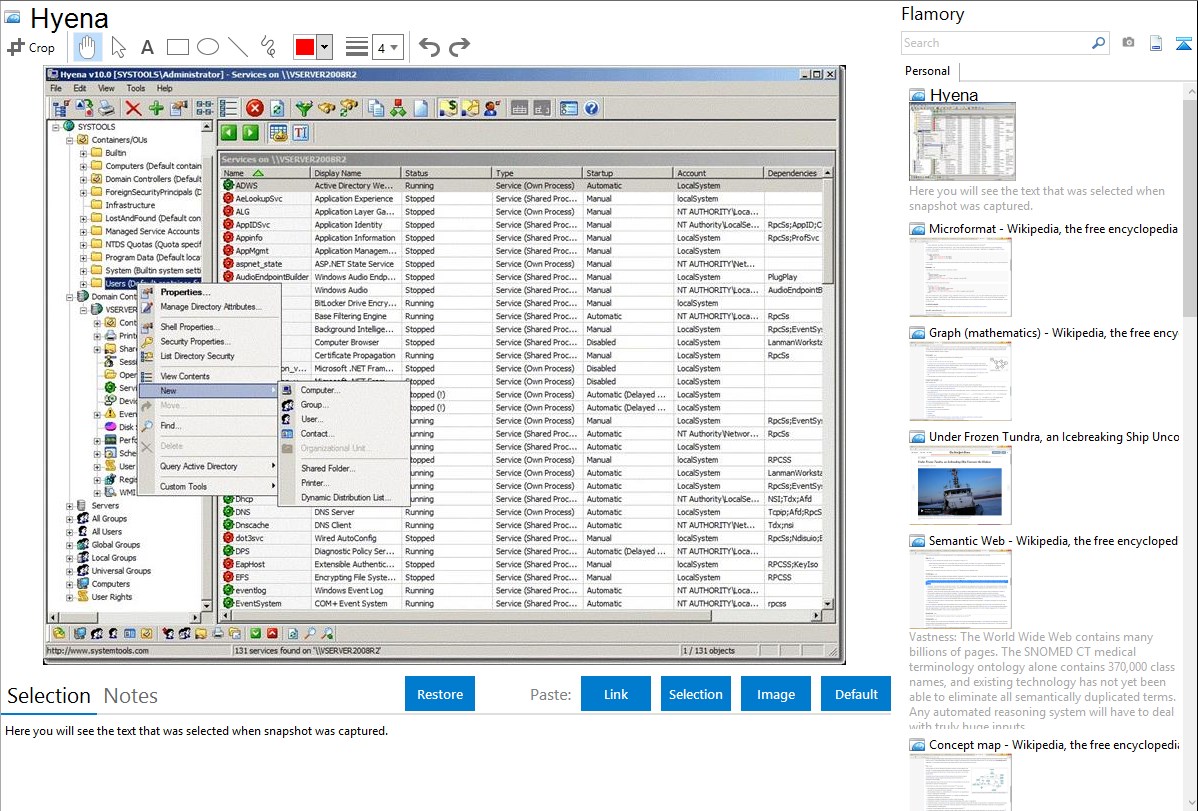Open the line width dropdown
This screenshot has width=1198, height=811.
pyautogui.click(x=388, y=47)
